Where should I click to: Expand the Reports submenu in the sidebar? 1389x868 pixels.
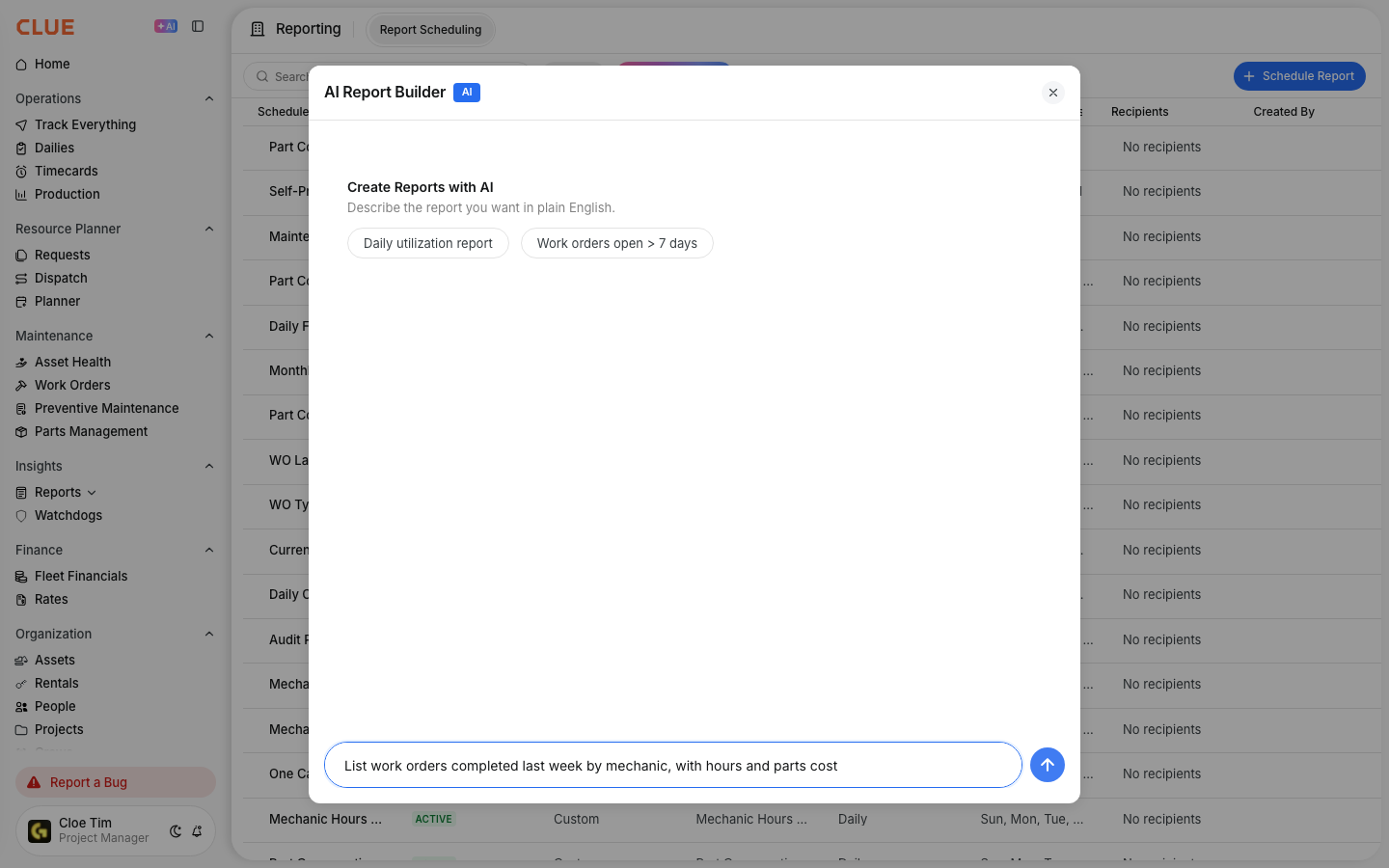click(x=92, y=493)
